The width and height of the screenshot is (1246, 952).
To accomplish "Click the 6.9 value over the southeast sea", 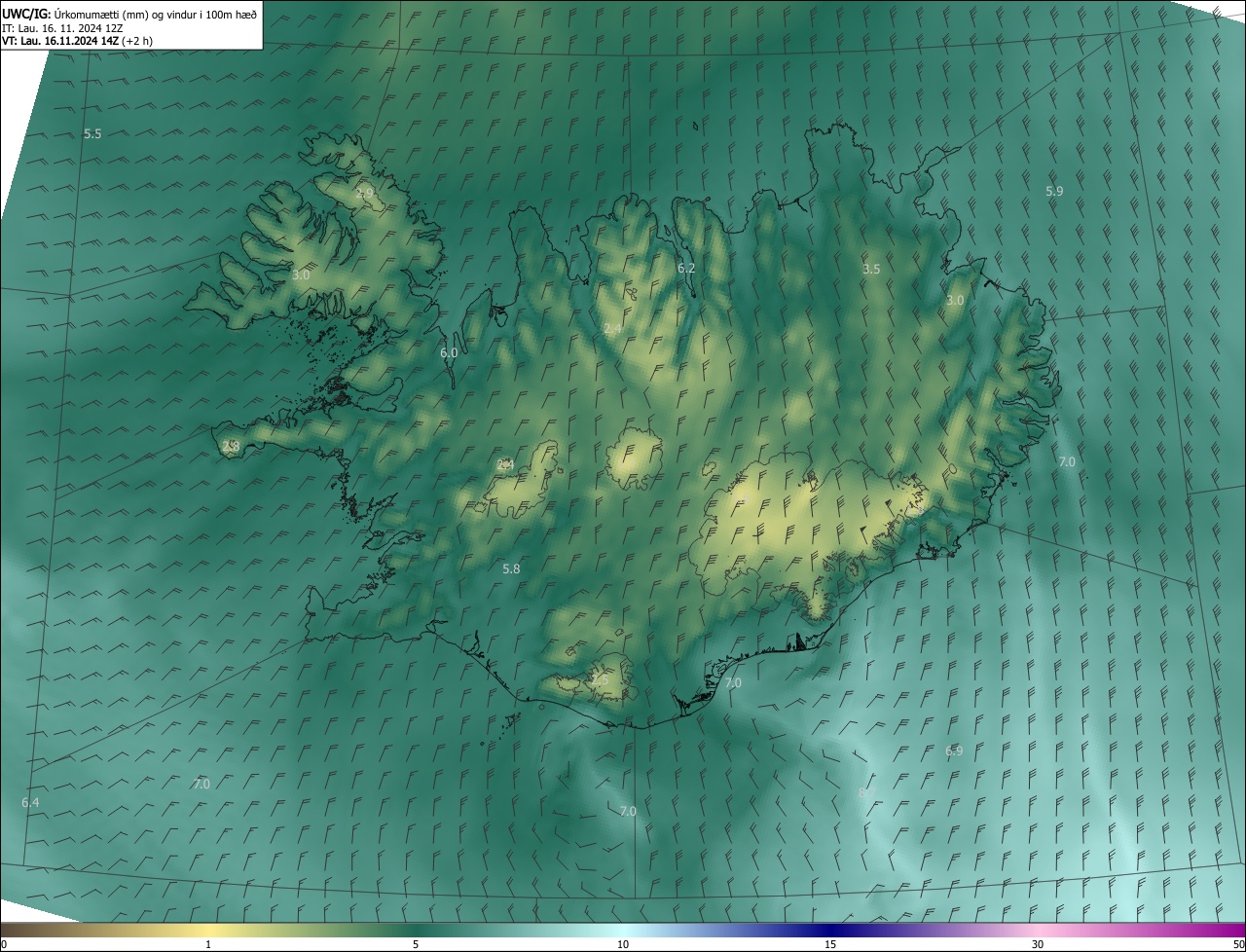I will [x=954, y=751].
